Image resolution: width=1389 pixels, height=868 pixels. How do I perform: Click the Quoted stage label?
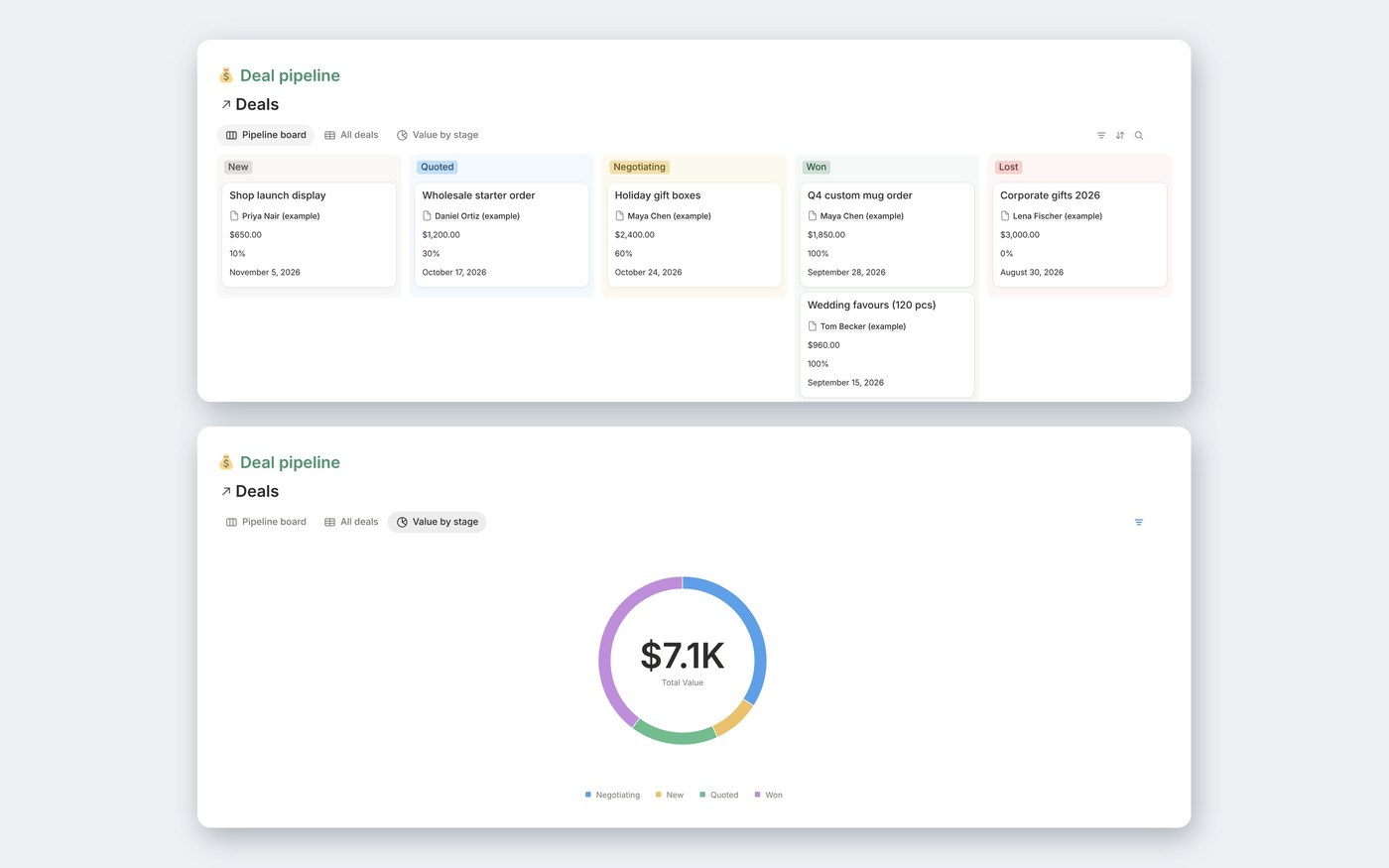[437, 167]
